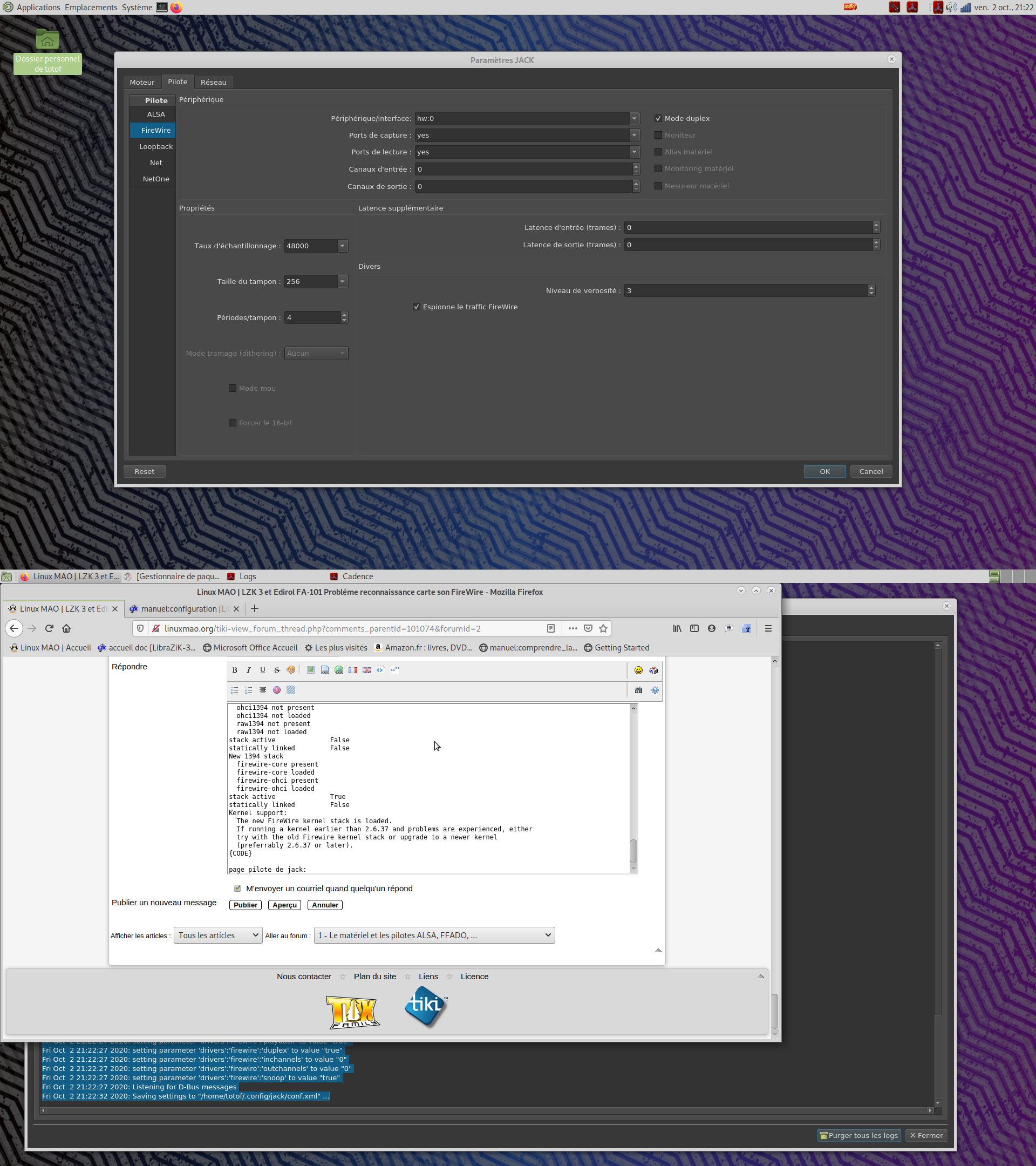This screenshot has height=1166, width=1036.
Task: Click Firefox home button
Action: tap(66, 629)
